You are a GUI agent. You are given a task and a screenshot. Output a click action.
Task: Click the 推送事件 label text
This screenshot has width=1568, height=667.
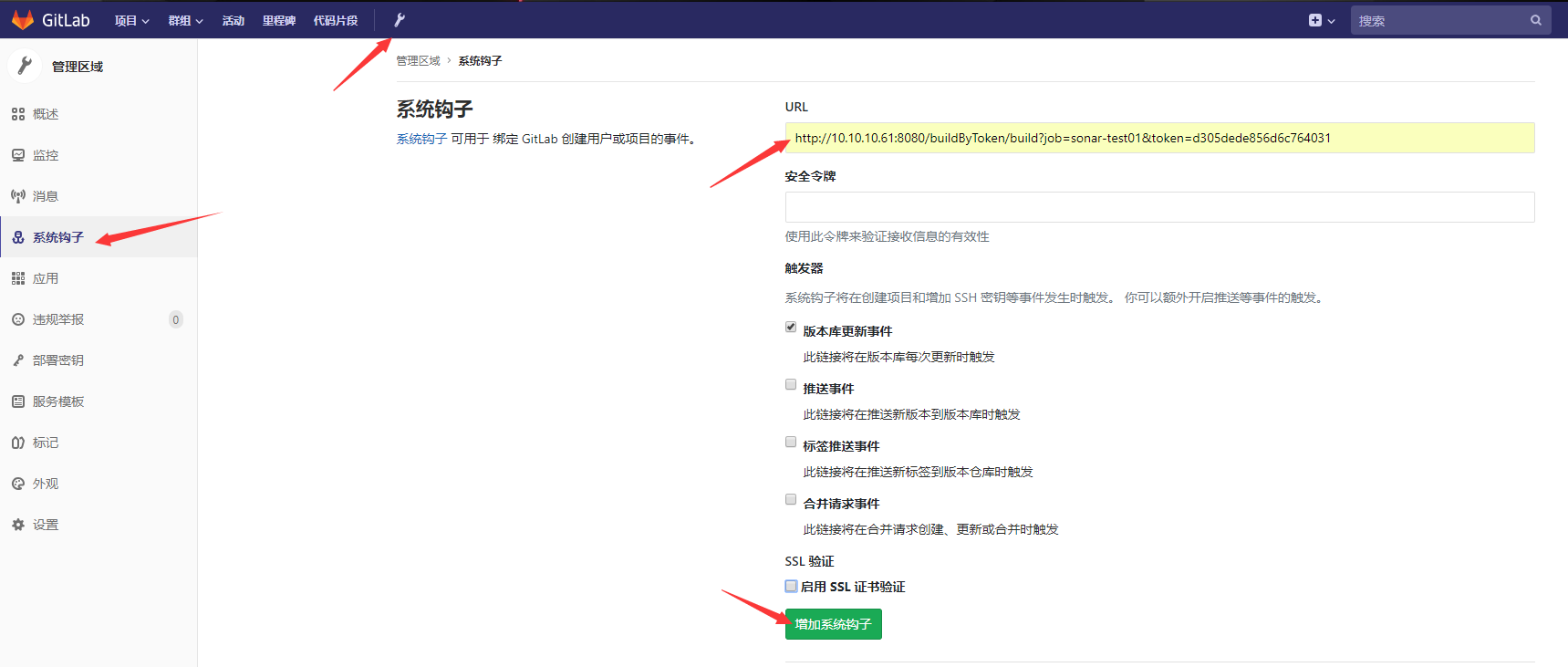pyautogui.click(x=828, y=389)
